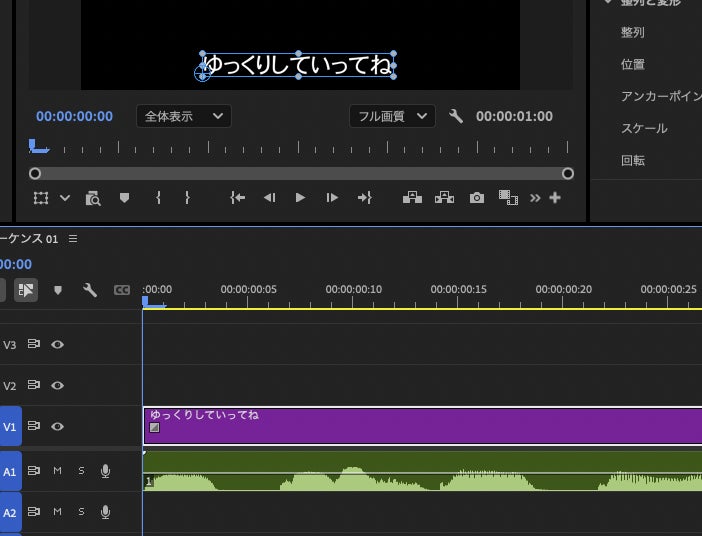Open the フル画質 playback resolution dropdown
The image size is (702, 536).
tap(392, 116)
